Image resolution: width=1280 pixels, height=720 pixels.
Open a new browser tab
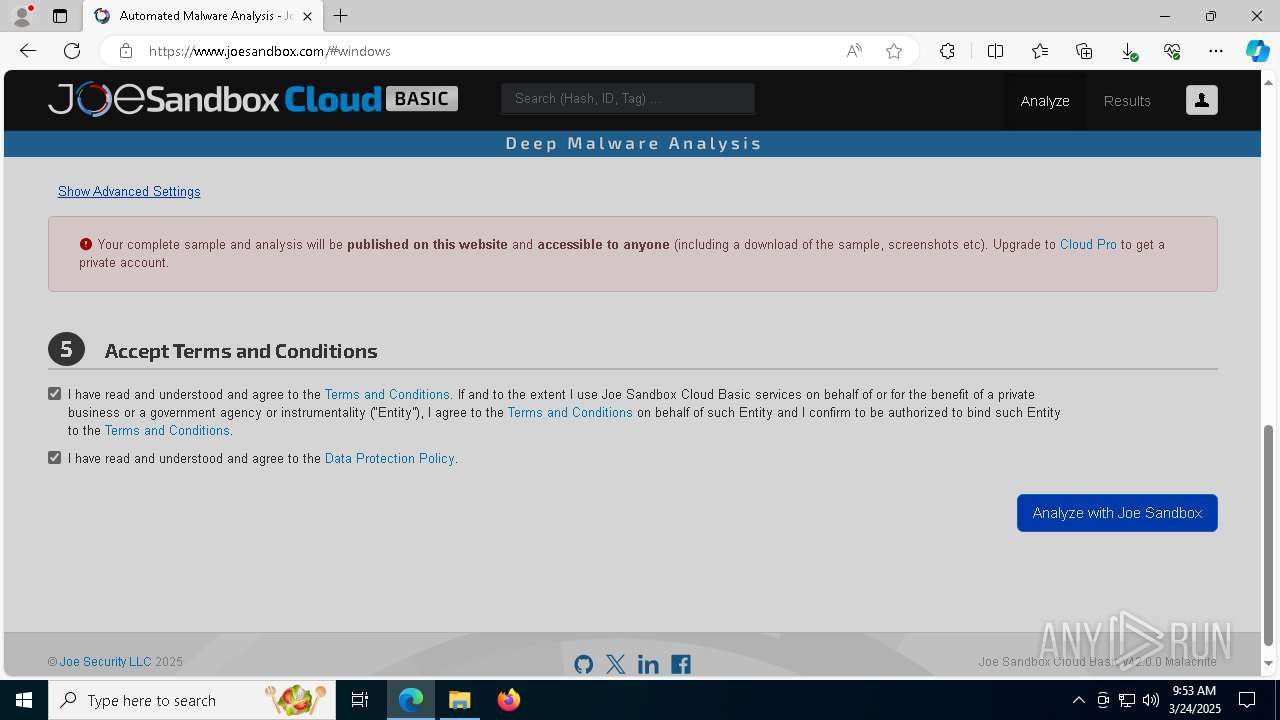(x=341, y=16)
